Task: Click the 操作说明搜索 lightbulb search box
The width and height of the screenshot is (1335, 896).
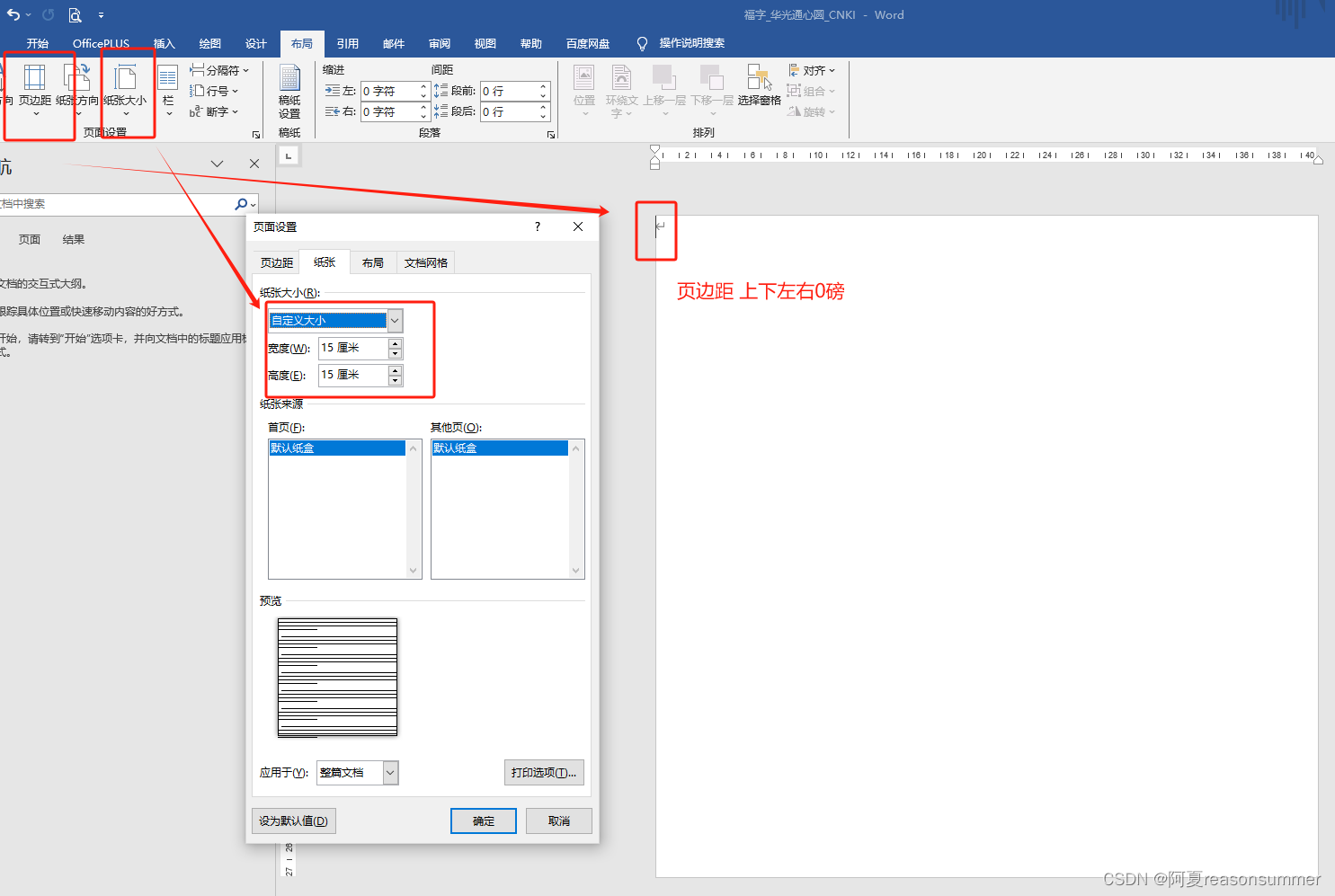Action: tap(681, 43)
